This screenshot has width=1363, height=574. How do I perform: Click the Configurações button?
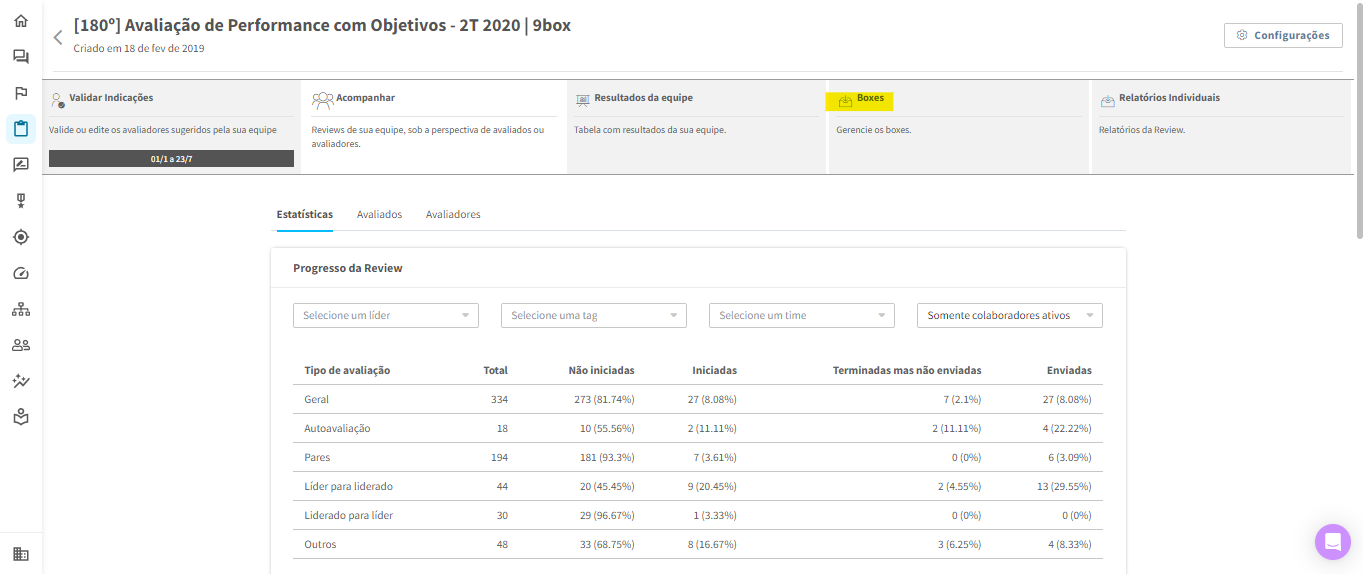[1283, 35]
